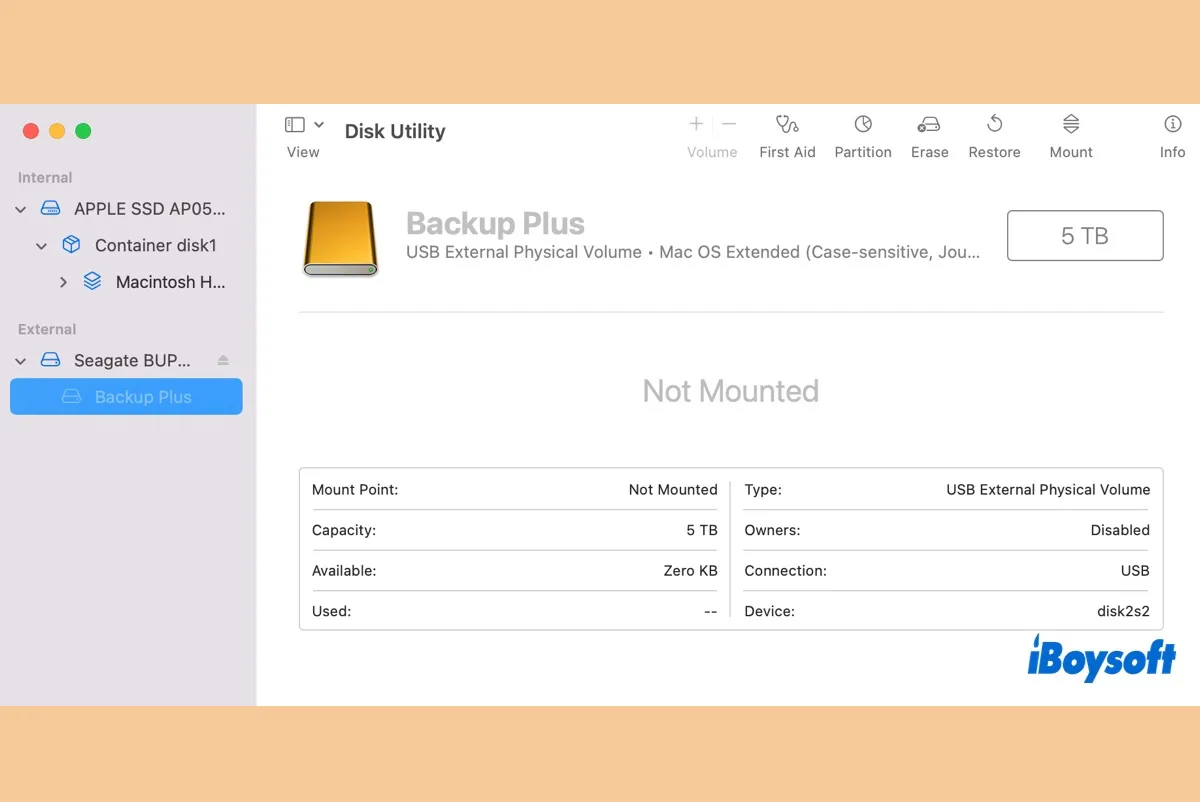The image size is (1200, 802).
Task: Click the Connection 'USB' value
Action: pos(1135,571)
